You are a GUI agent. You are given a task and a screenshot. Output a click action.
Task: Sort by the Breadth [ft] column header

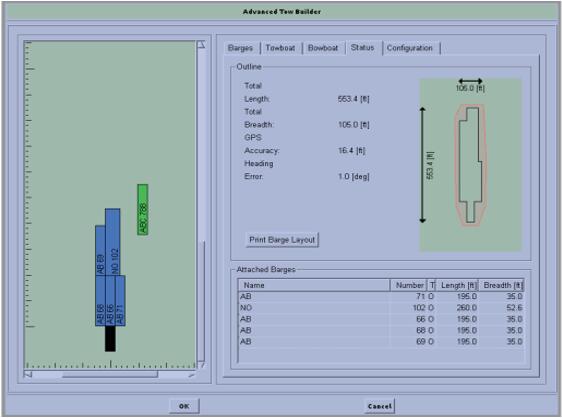pos(501,285)
